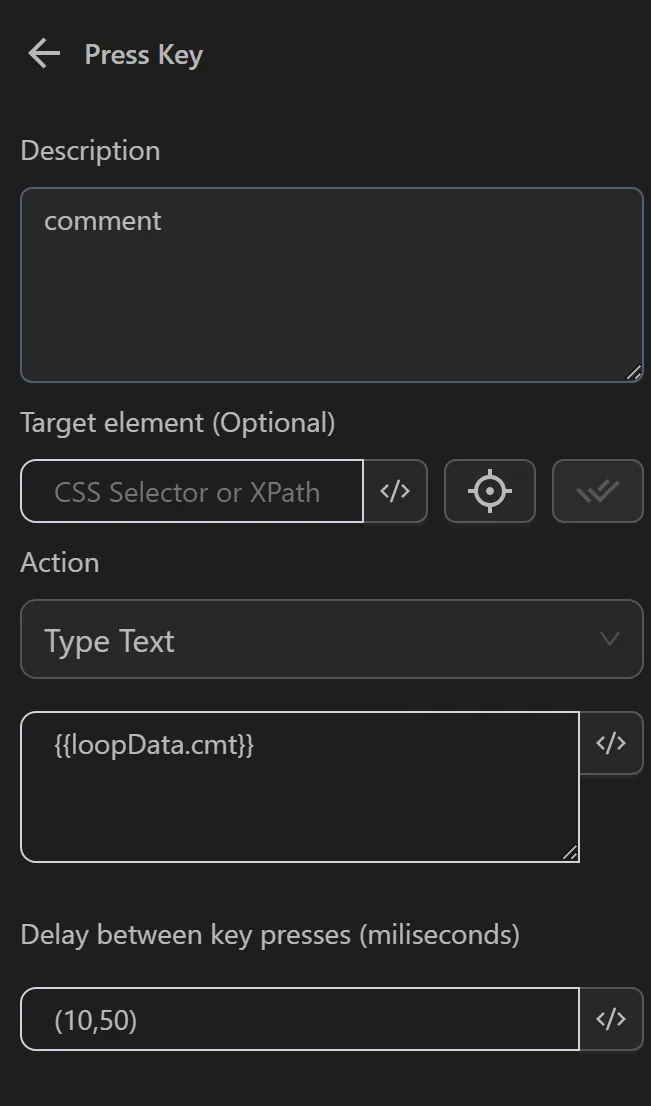Click the CSS Selector or XPath input

192,491
